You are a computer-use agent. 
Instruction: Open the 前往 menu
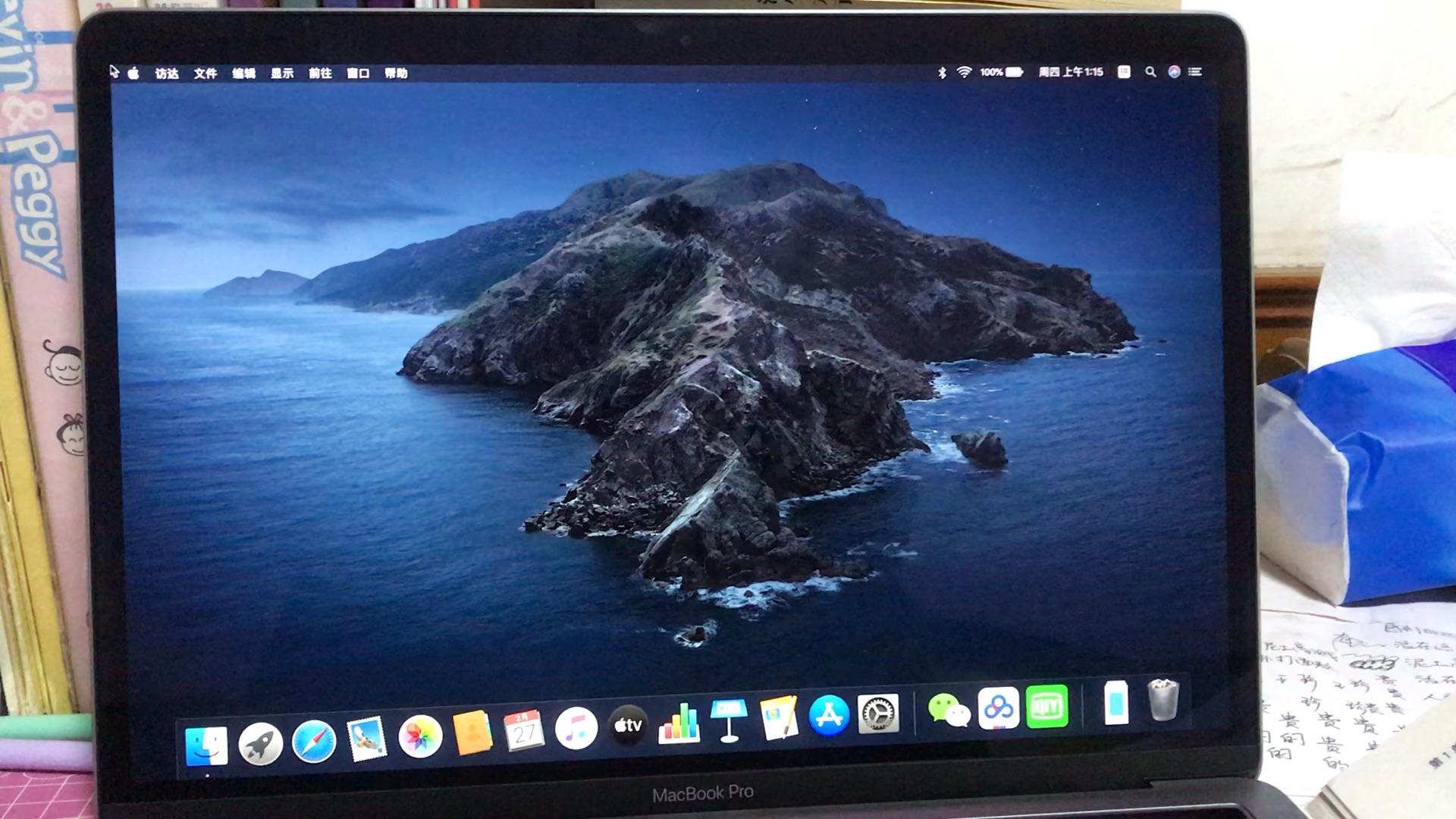320,74
